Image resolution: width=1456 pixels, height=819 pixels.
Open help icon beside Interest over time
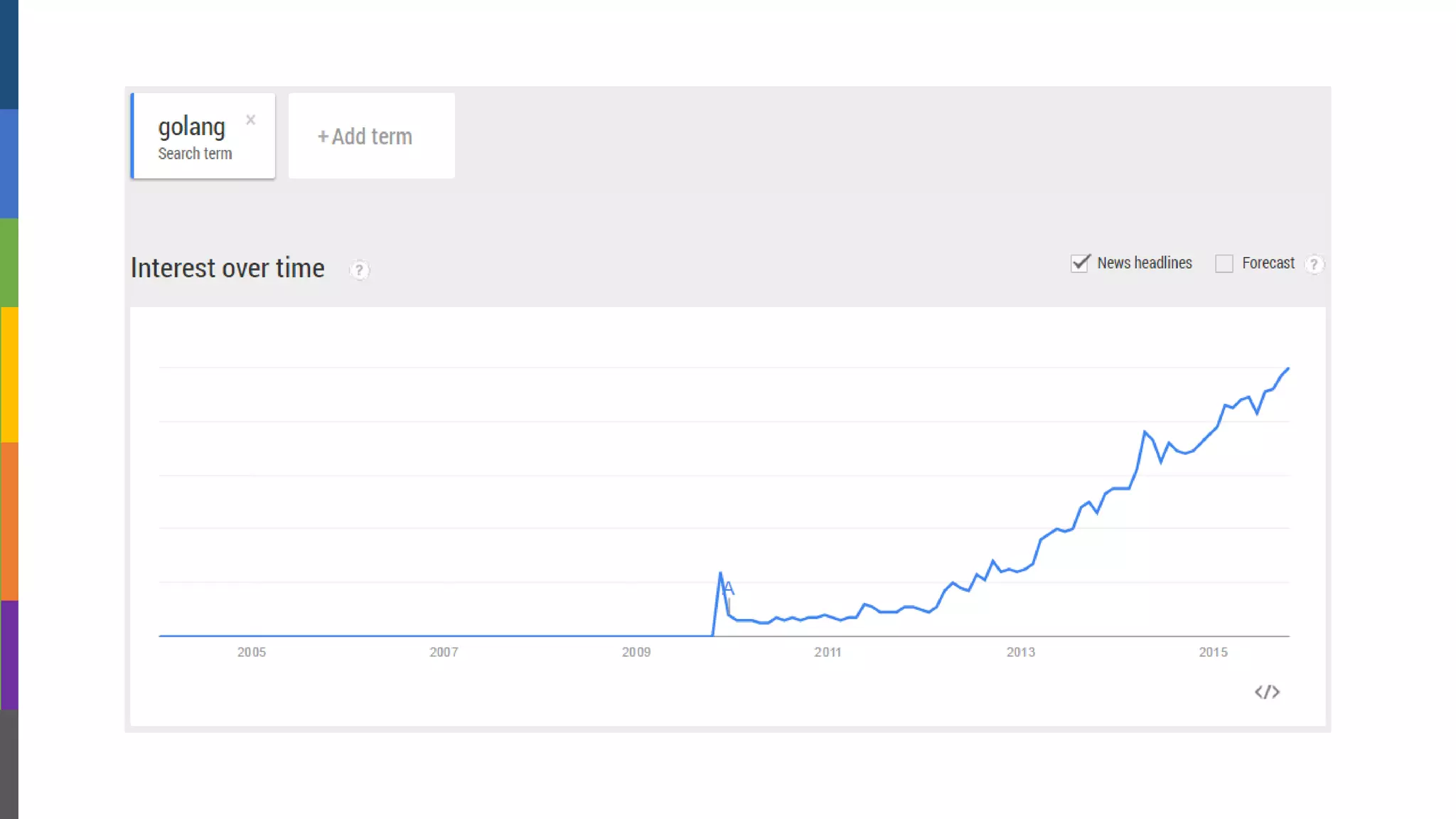359,270
